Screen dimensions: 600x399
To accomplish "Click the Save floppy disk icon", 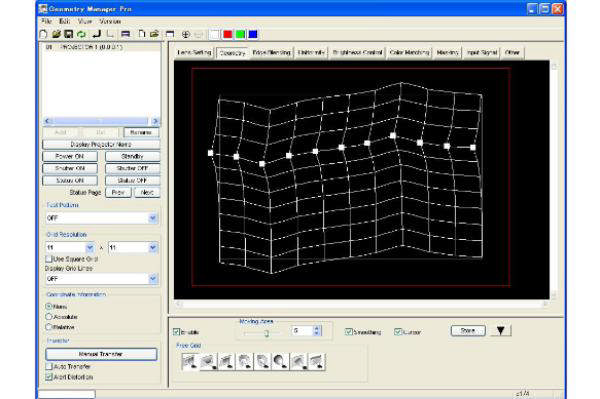I will tap(68, 34).
